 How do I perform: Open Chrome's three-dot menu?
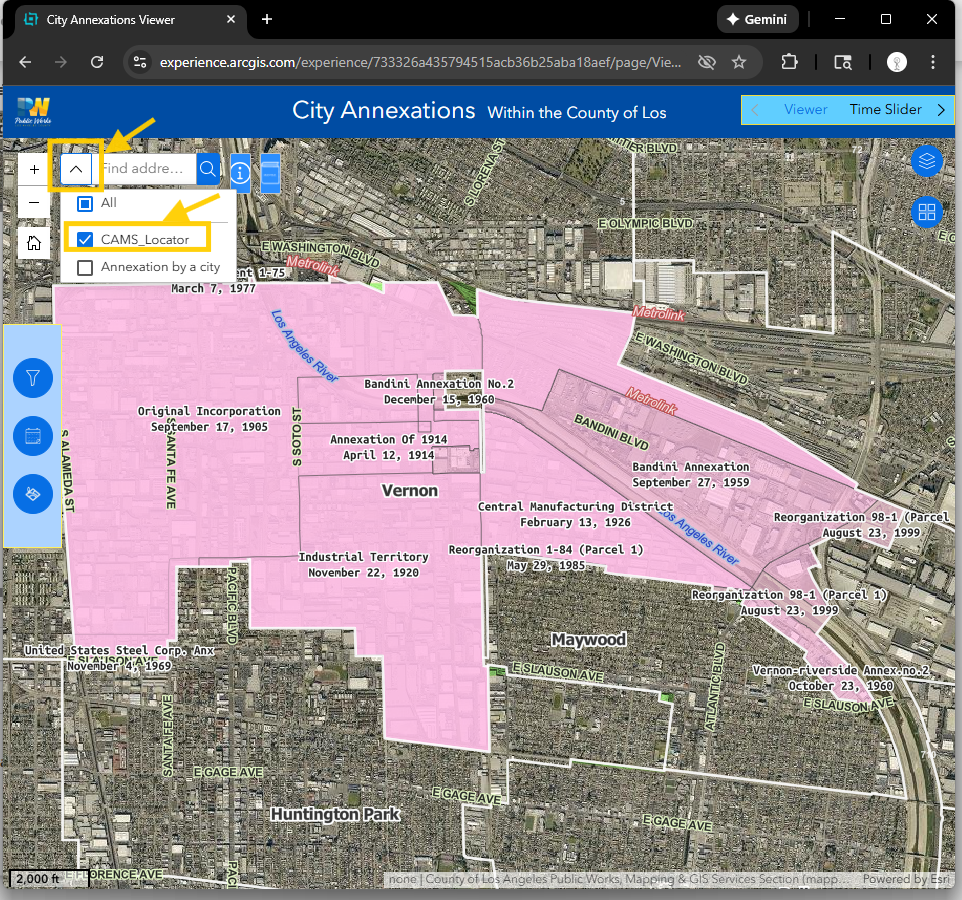click(x=933, y=62)
